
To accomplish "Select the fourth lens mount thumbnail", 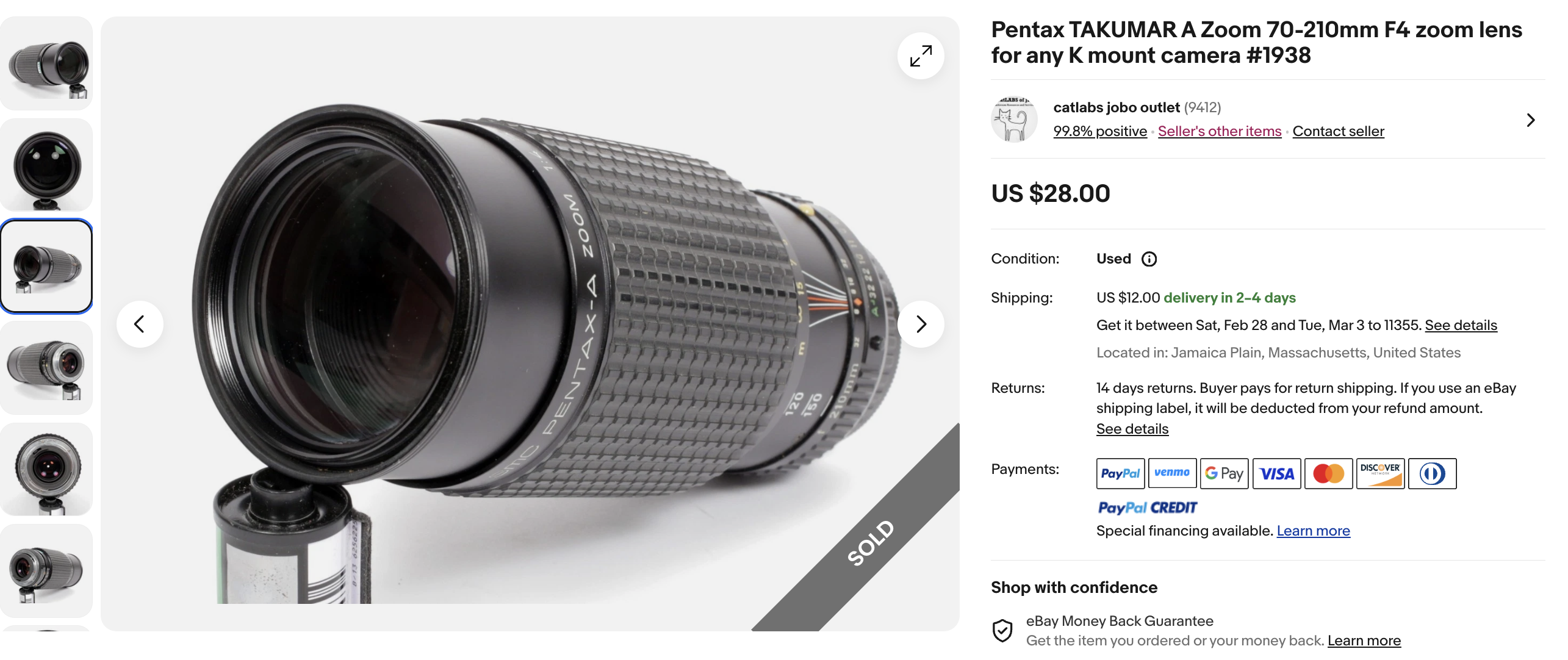I will tap(46, 368).
